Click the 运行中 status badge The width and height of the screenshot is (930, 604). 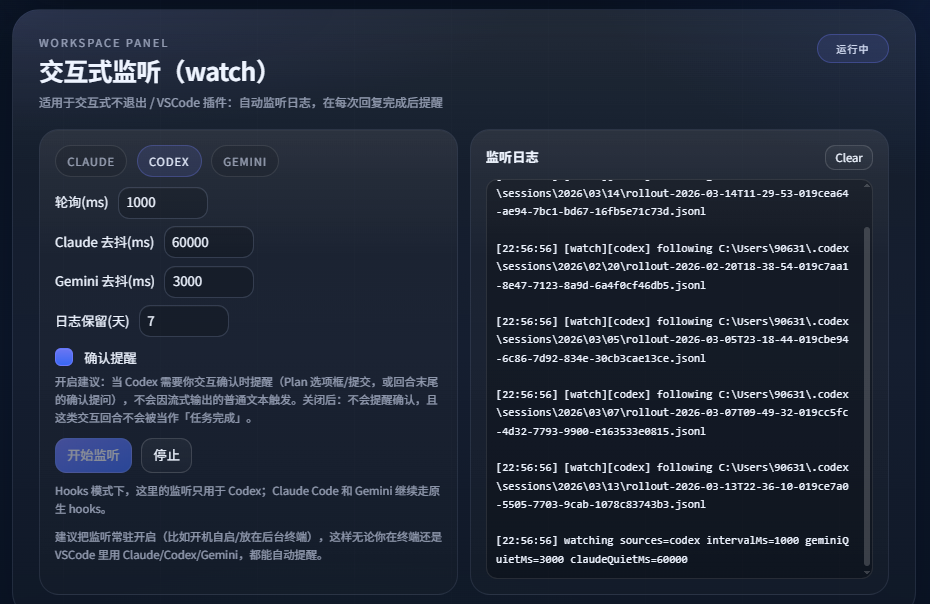[852, 49]
